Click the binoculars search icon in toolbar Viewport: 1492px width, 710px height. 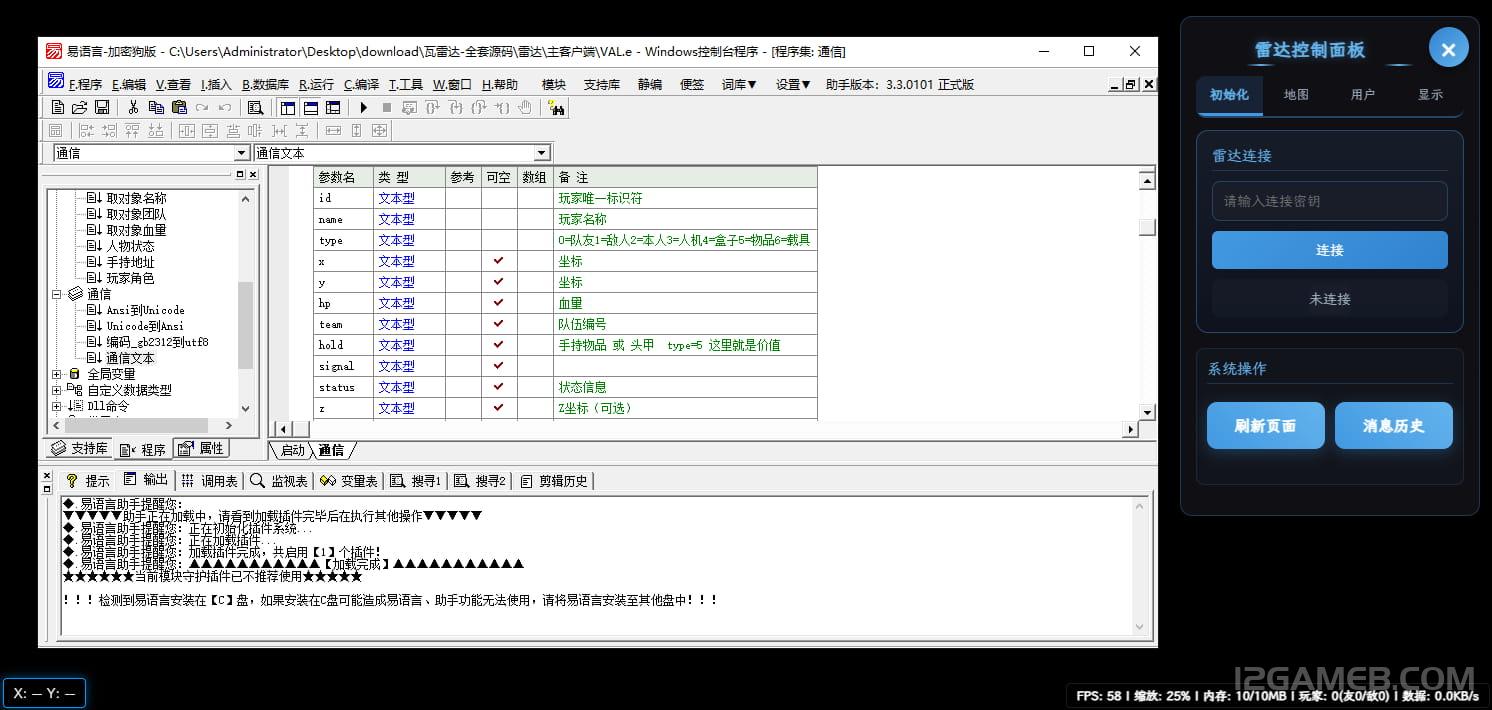pyautogui.click(x=556, y=107)
